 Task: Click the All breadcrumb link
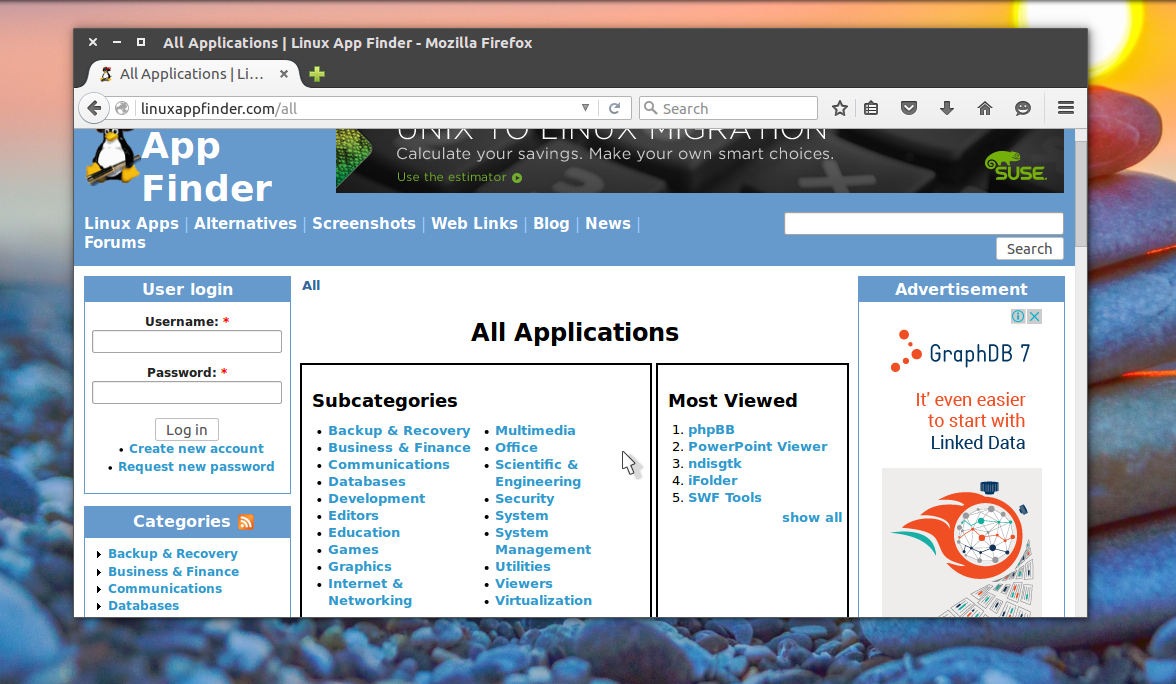tap(311, 286)
